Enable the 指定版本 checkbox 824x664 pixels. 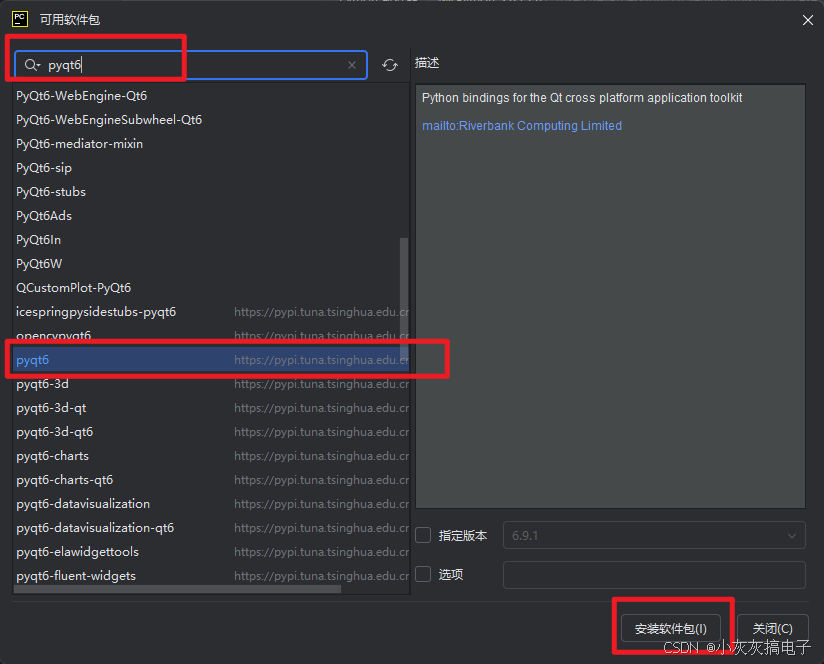[x=423, y=535]
